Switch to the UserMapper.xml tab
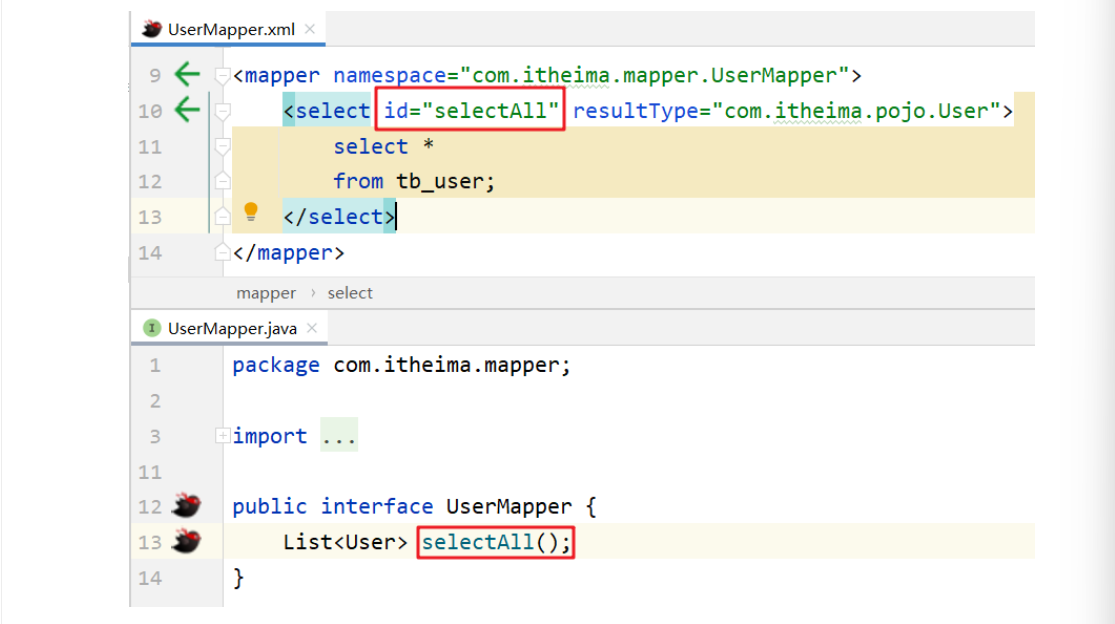The image size is (1115, 624). point(228,29)
